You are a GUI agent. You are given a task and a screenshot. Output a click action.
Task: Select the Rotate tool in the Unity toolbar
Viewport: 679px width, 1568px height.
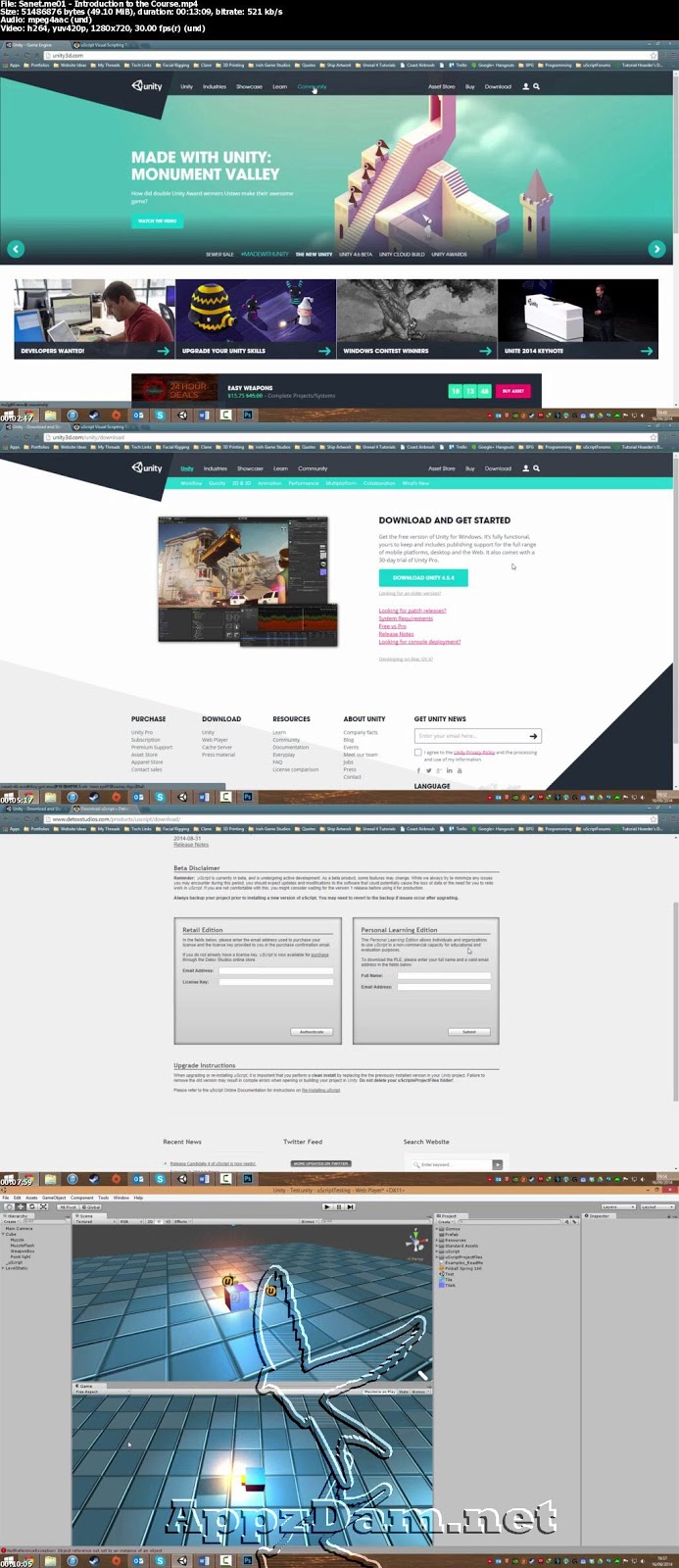pyautogui.click(x=31, y=1207)
